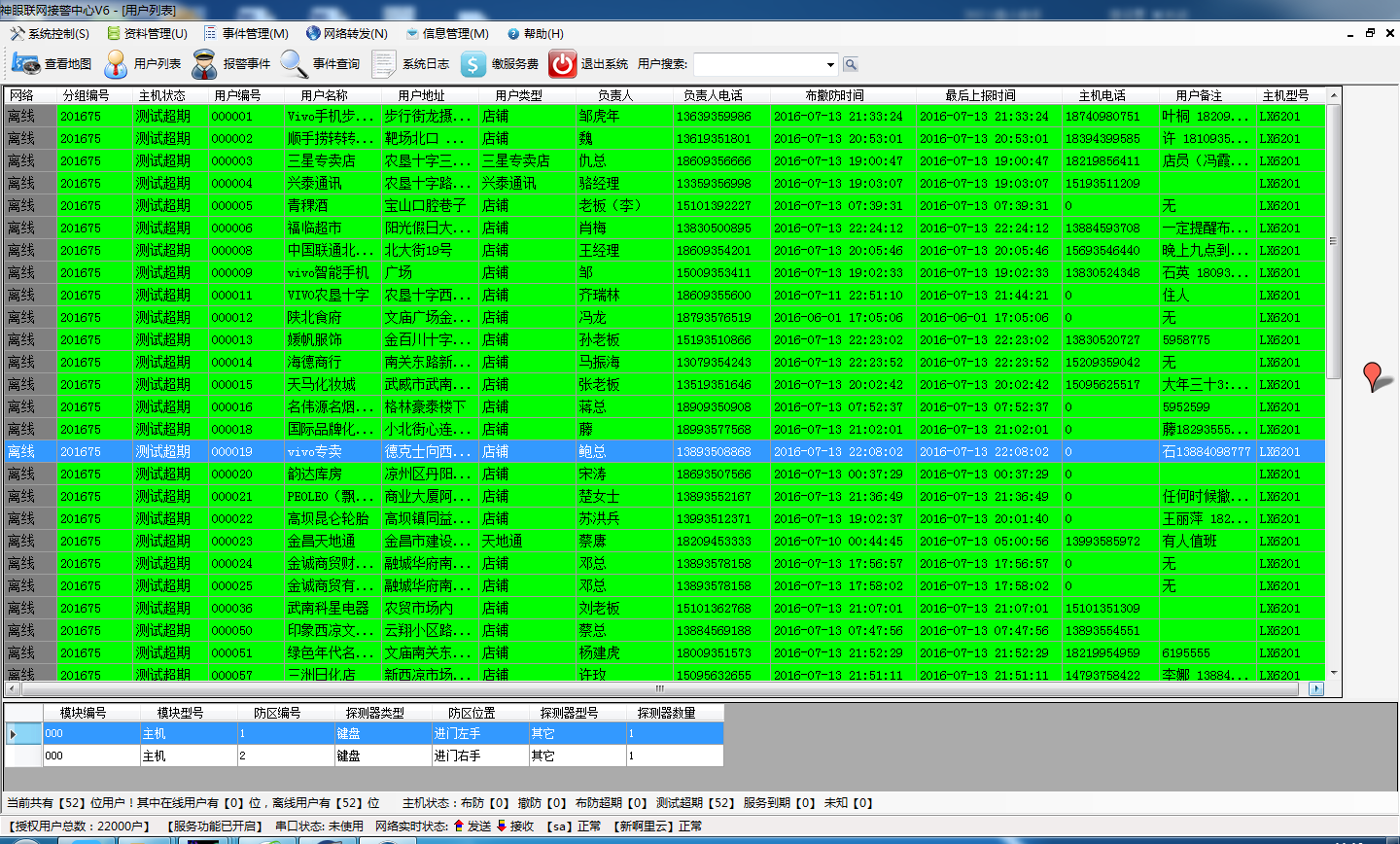Click the scroll-right arrow of horizontal scrollbar
The width and height of the screenshot is (1400, 844).
(1316, 688)
